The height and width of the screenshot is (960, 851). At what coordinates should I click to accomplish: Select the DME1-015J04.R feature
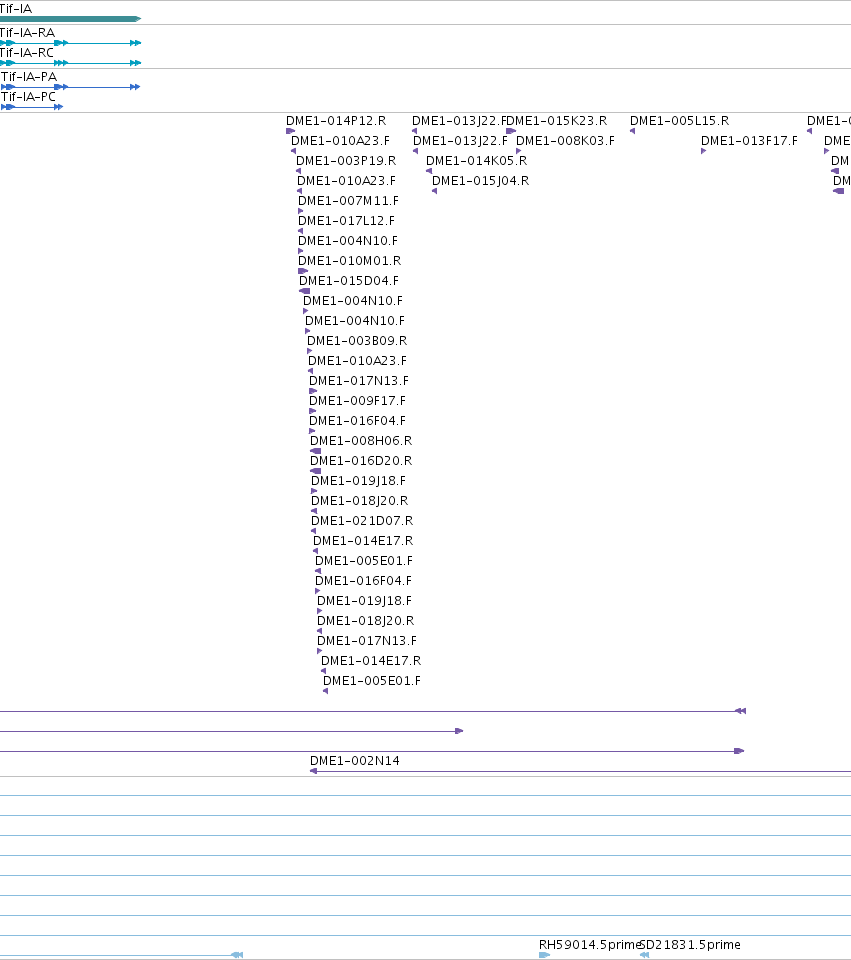click(435, 191)
